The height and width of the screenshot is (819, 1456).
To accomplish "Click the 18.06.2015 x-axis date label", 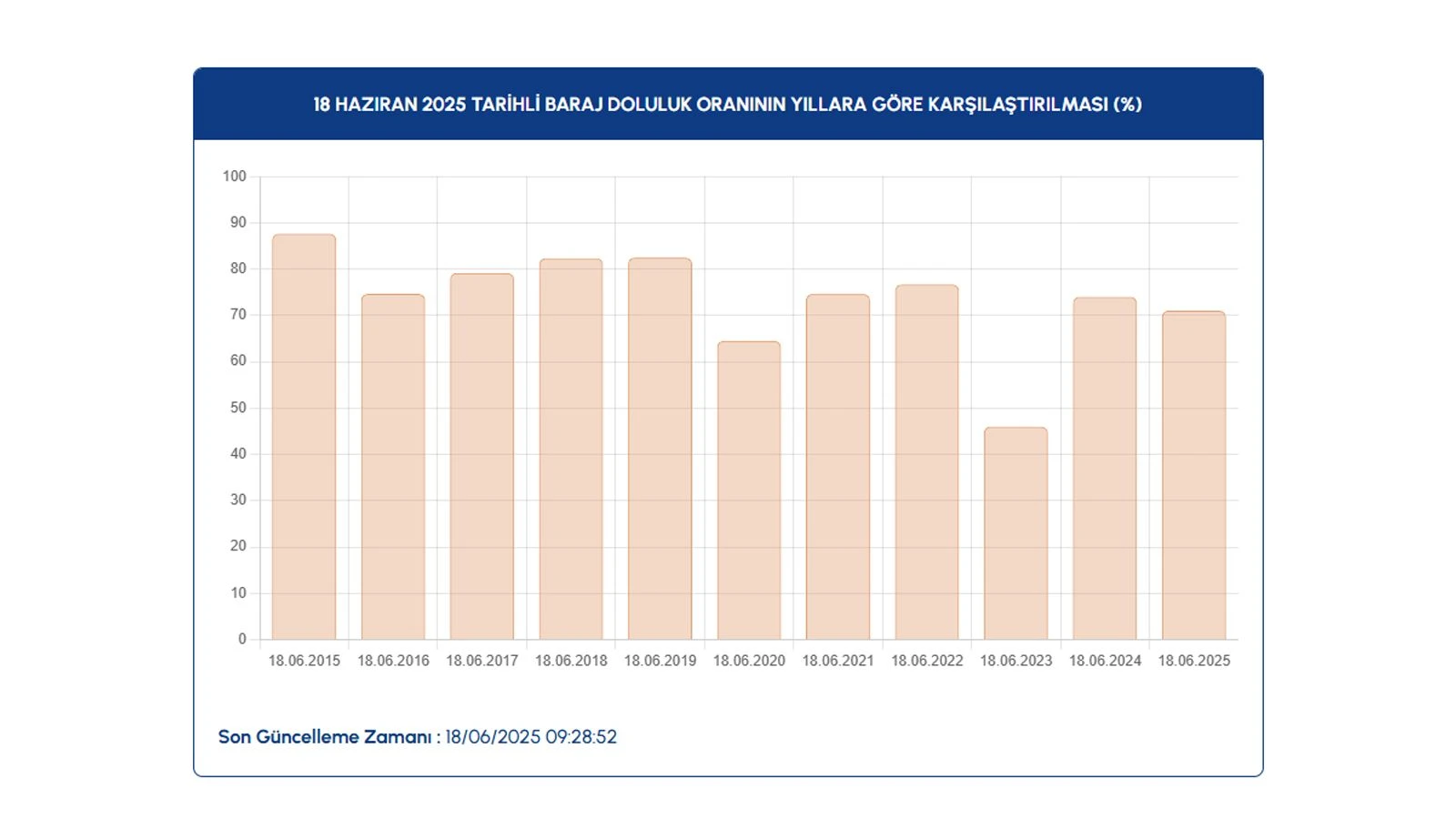I will coord(304,661).
